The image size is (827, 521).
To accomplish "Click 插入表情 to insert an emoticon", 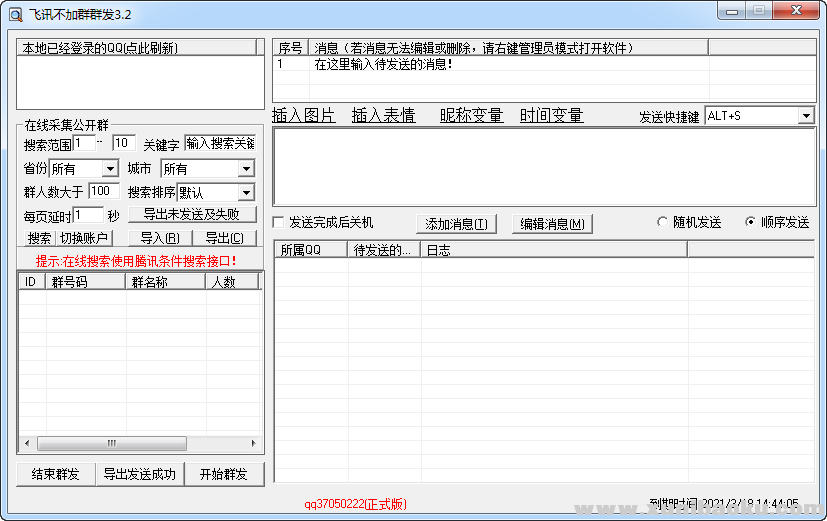I will [383, 115].
